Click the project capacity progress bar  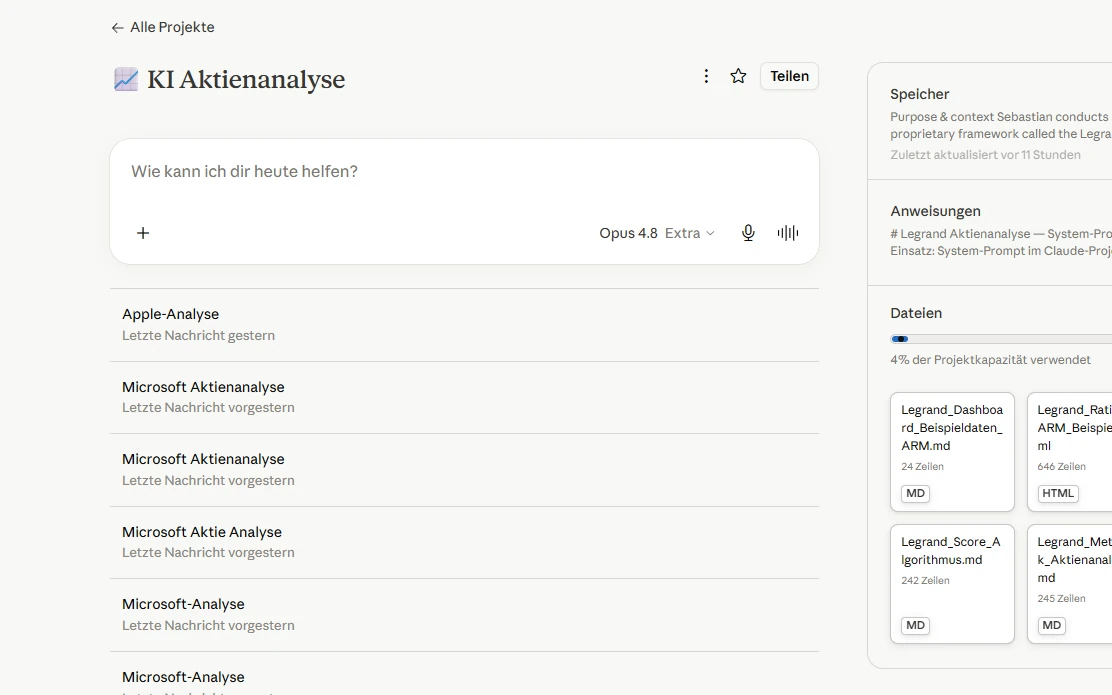[x=1001, y=339]
